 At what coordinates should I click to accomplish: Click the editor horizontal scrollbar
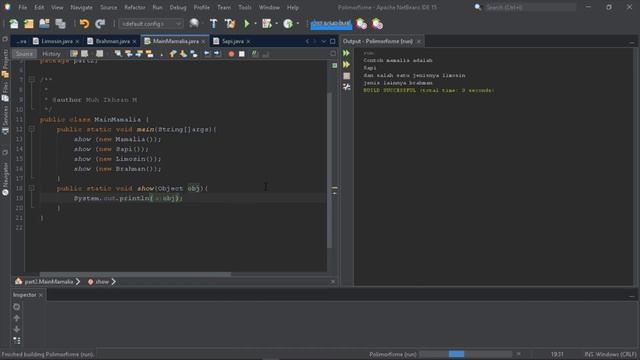click(135, 274)
